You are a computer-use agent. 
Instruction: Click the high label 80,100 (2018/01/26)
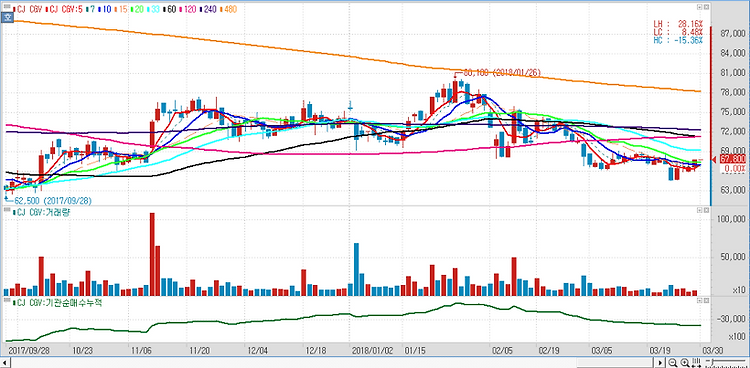tap(502, 73)
